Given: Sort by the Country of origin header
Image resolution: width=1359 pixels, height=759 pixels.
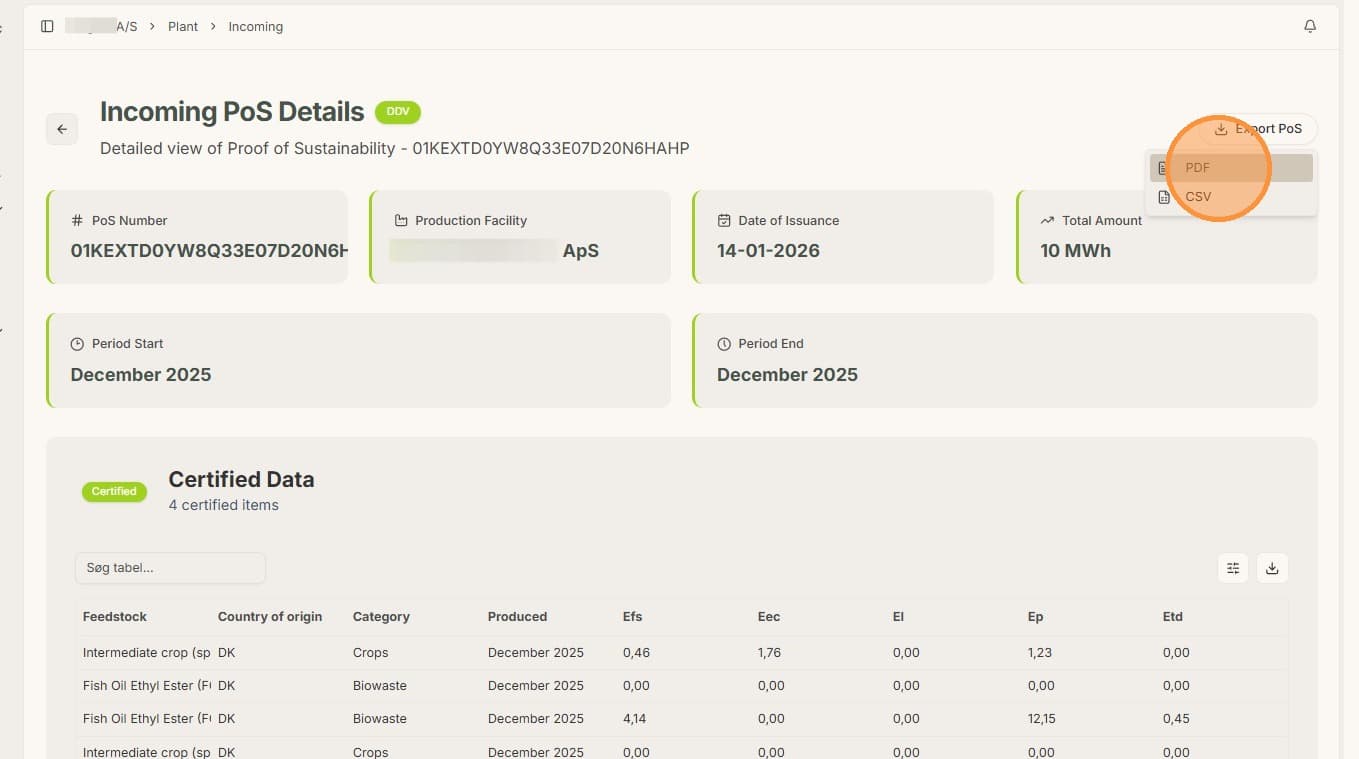Looking at the screenshot, I should pos(270,617).
